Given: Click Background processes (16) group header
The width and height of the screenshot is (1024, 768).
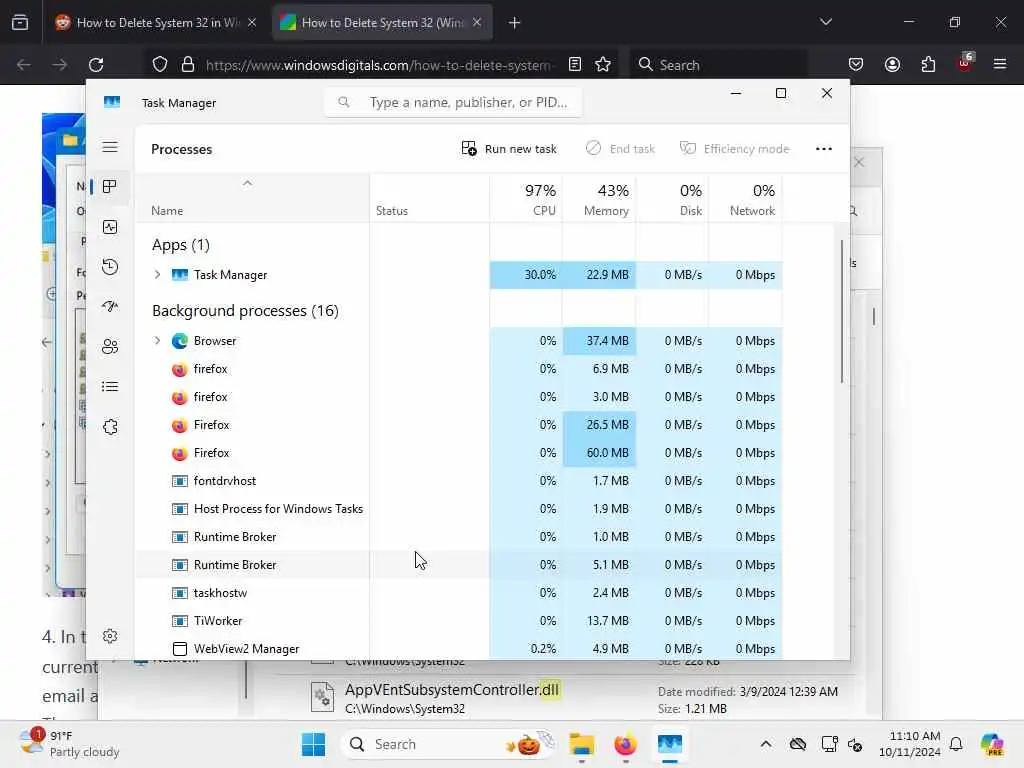Looking at the screenshot, I should [245, 311].
